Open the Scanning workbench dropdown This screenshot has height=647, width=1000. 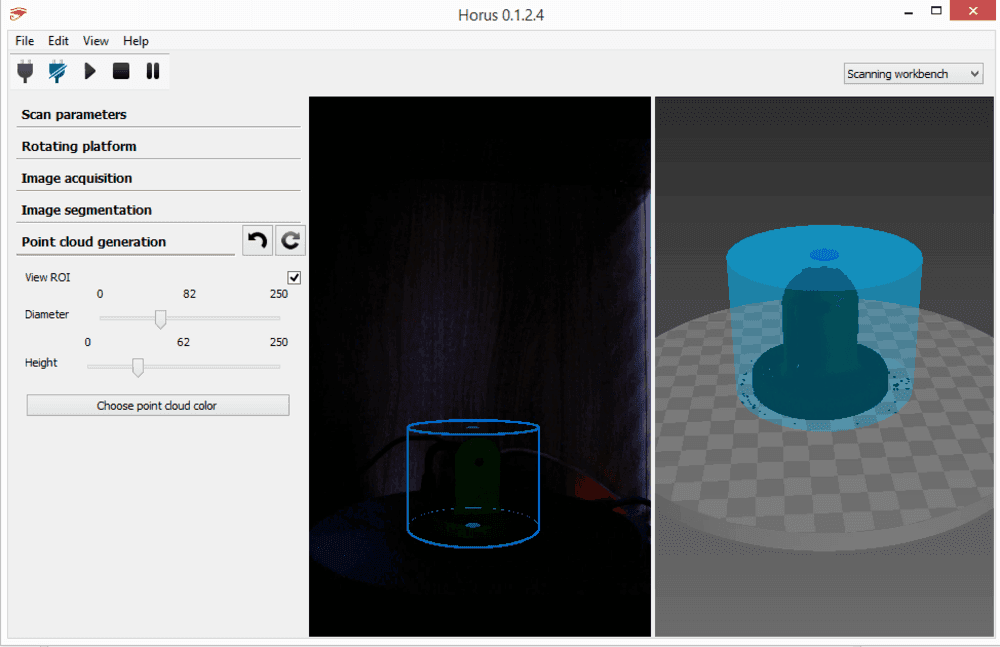[x=913, y=74]
